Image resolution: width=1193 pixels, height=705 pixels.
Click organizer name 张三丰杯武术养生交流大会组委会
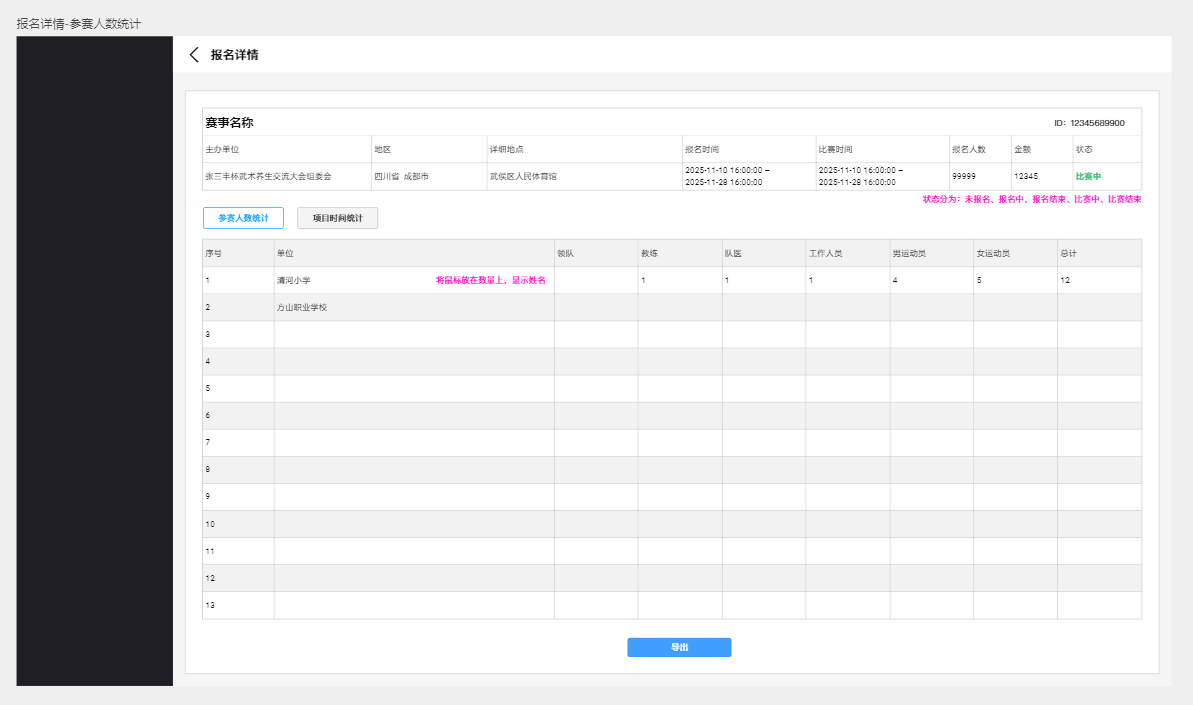268,176
